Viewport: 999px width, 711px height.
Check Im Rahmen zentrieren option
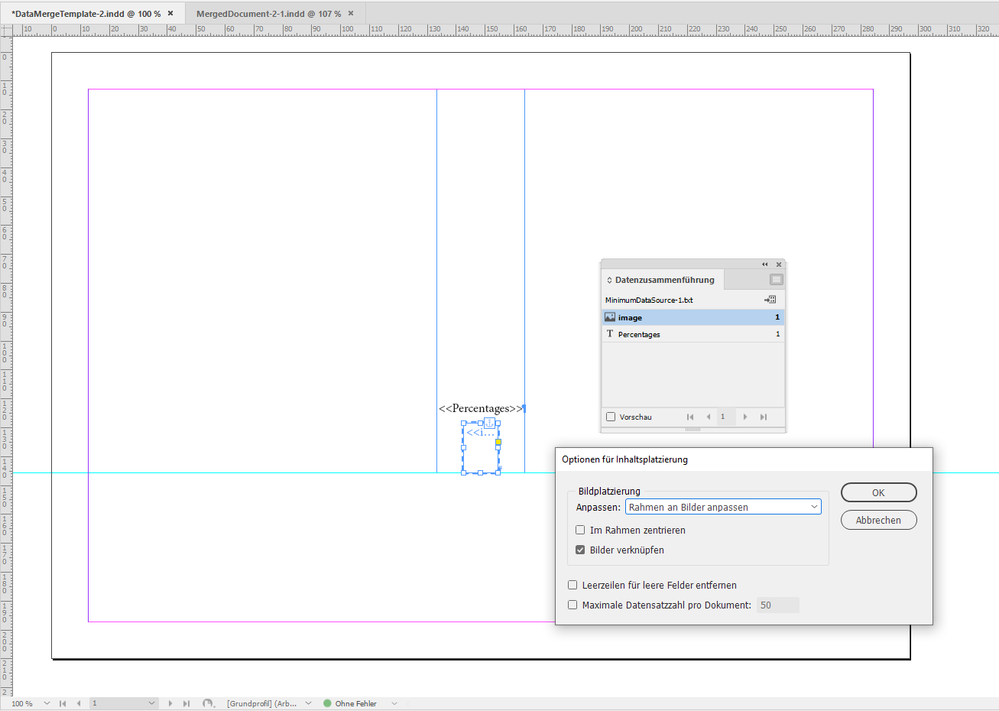580,530
